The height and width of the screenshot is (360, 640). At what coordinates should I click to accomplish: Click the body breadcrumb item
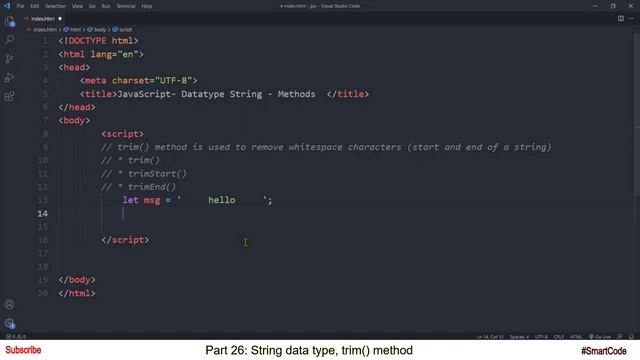click(97, 30)
